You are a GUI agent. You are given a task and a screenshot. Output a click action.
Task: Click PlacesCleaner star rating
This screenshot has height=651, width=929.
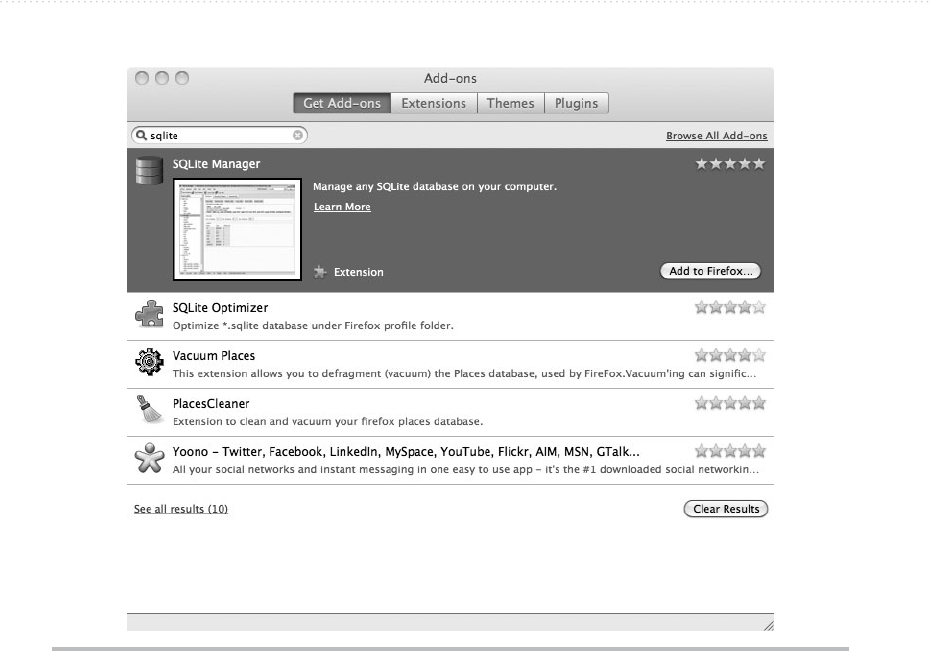click(730, 403)
